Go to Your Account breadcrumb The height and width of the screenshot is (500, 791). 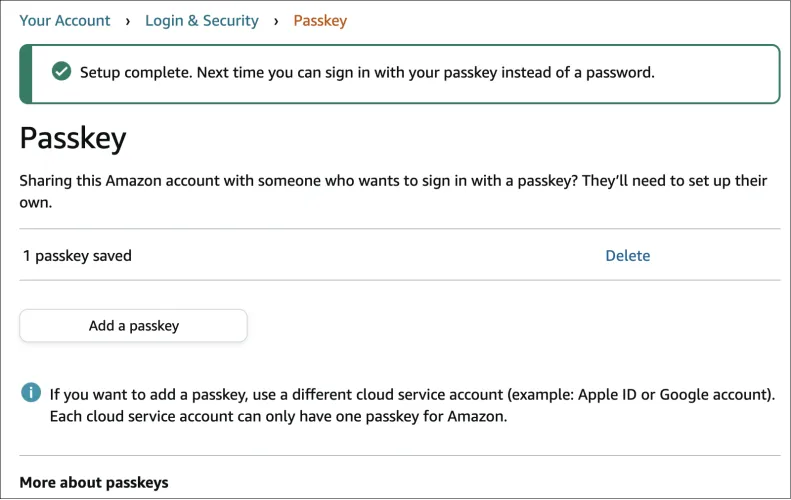click(65, 21)
